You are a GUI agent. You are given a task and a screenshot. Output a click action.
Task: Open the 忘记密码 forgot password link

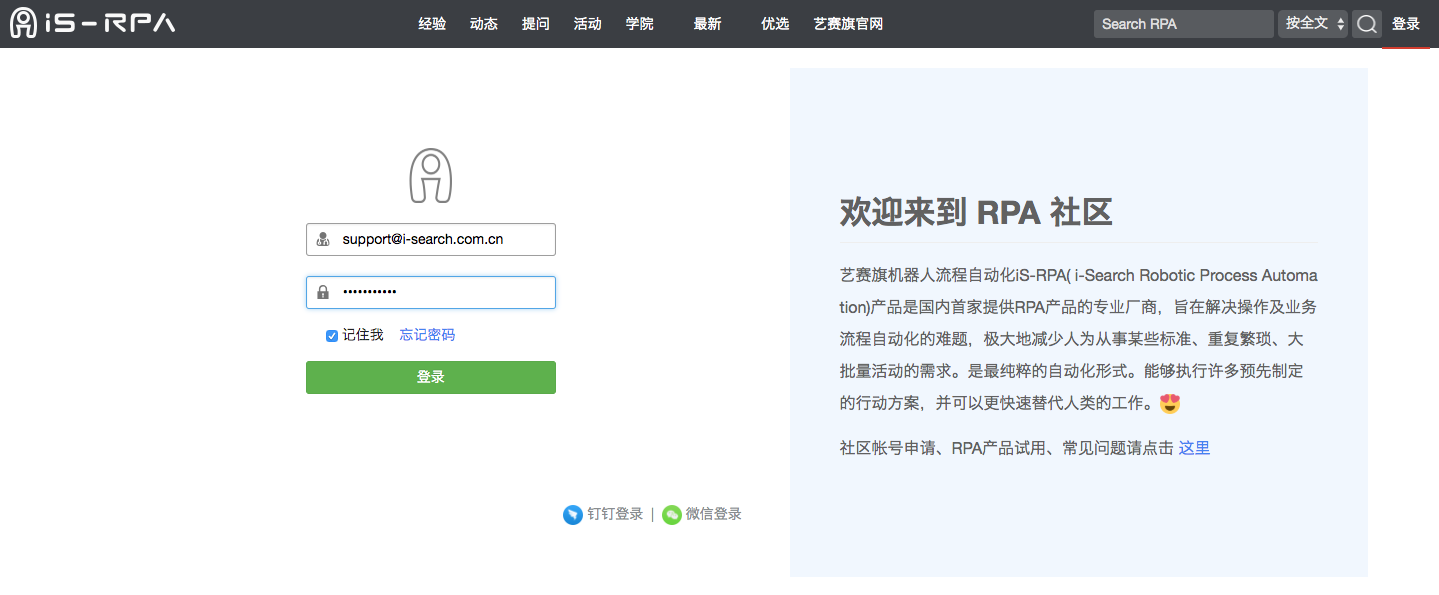coord(427,334)
